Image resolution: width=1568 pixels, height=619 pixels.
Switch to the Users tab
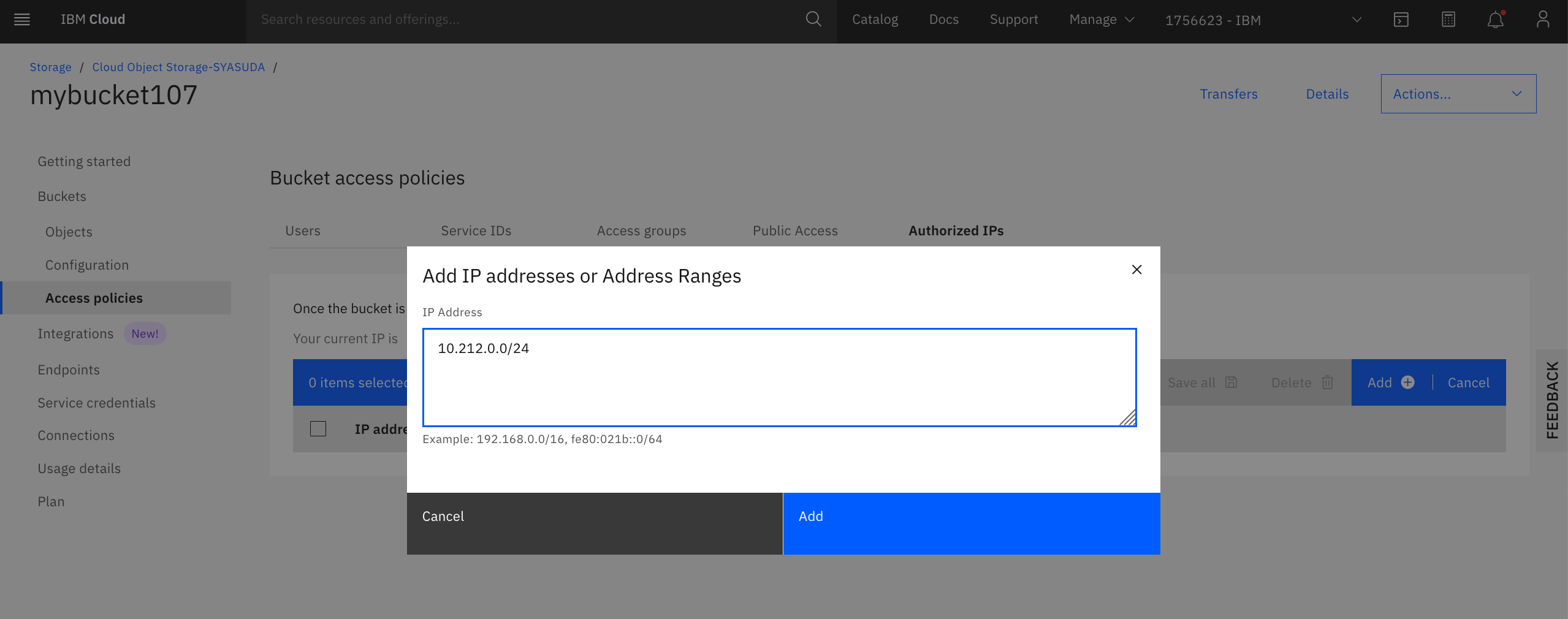[303, 231]
